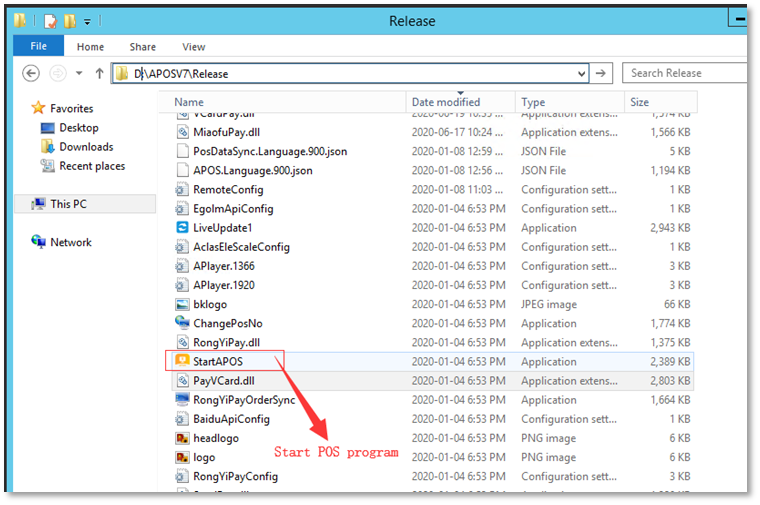Select the ChangePosNo application icon

pos(182,323)
